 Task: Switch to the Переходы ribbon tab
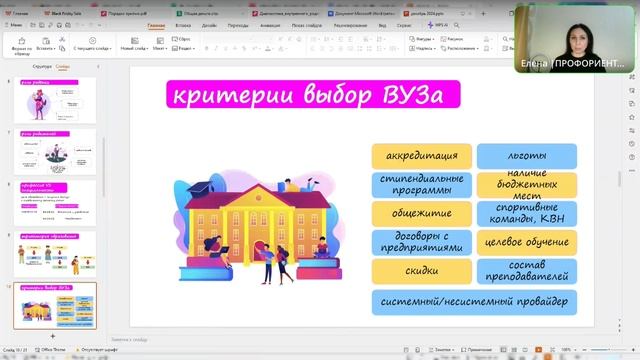pos(238,25)
